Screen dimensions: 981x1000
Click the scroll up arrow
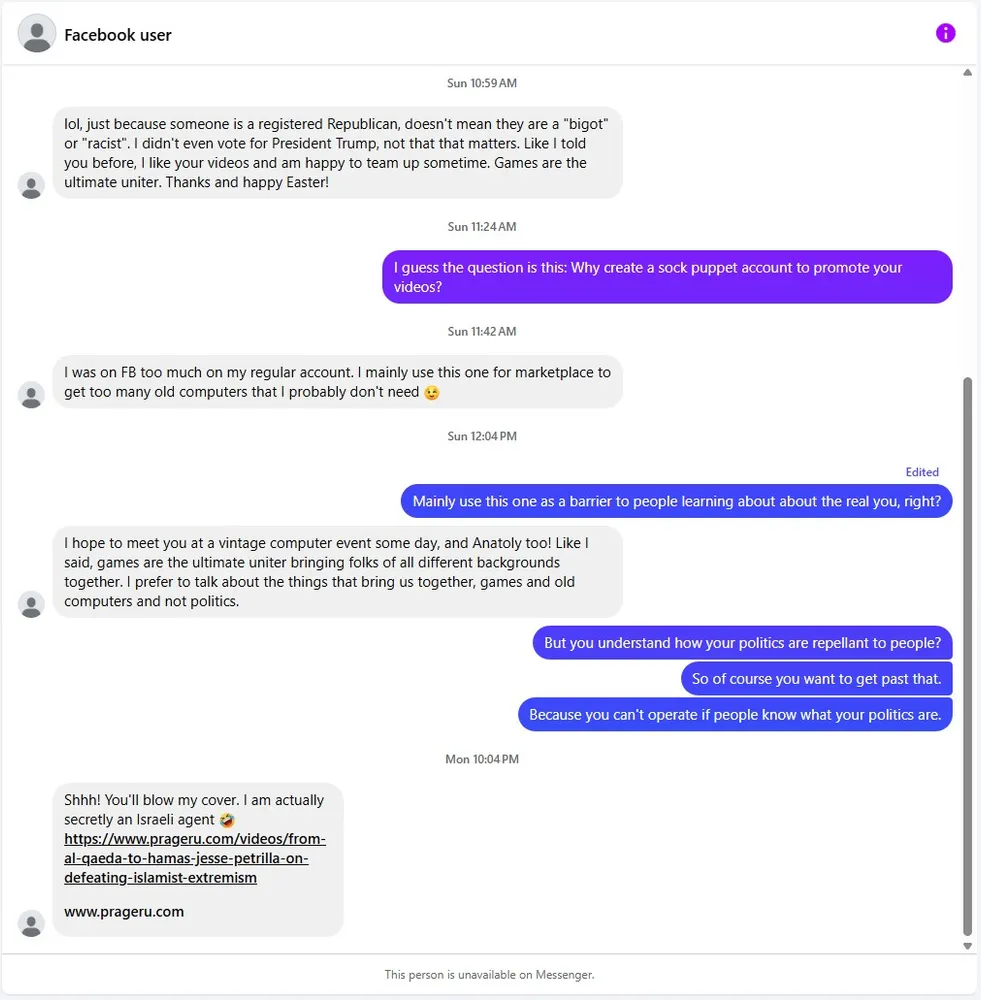tap(967, 73)
